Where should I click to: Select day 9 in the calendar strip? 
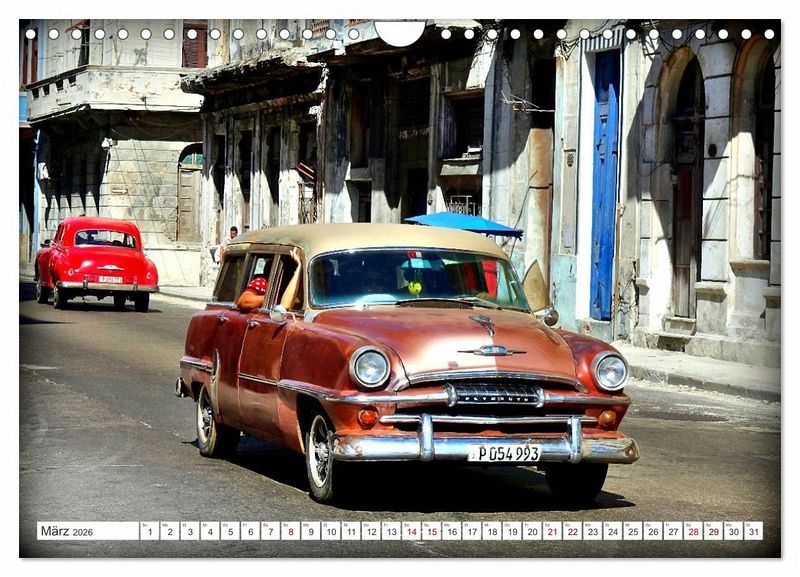tap(311, 531)
